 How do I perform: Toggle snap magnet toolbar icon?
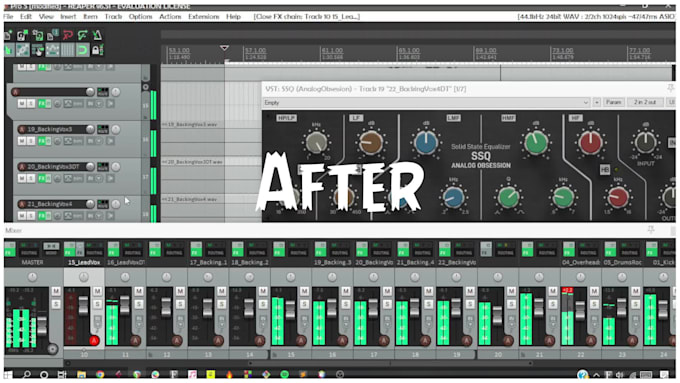click(82, 50)
